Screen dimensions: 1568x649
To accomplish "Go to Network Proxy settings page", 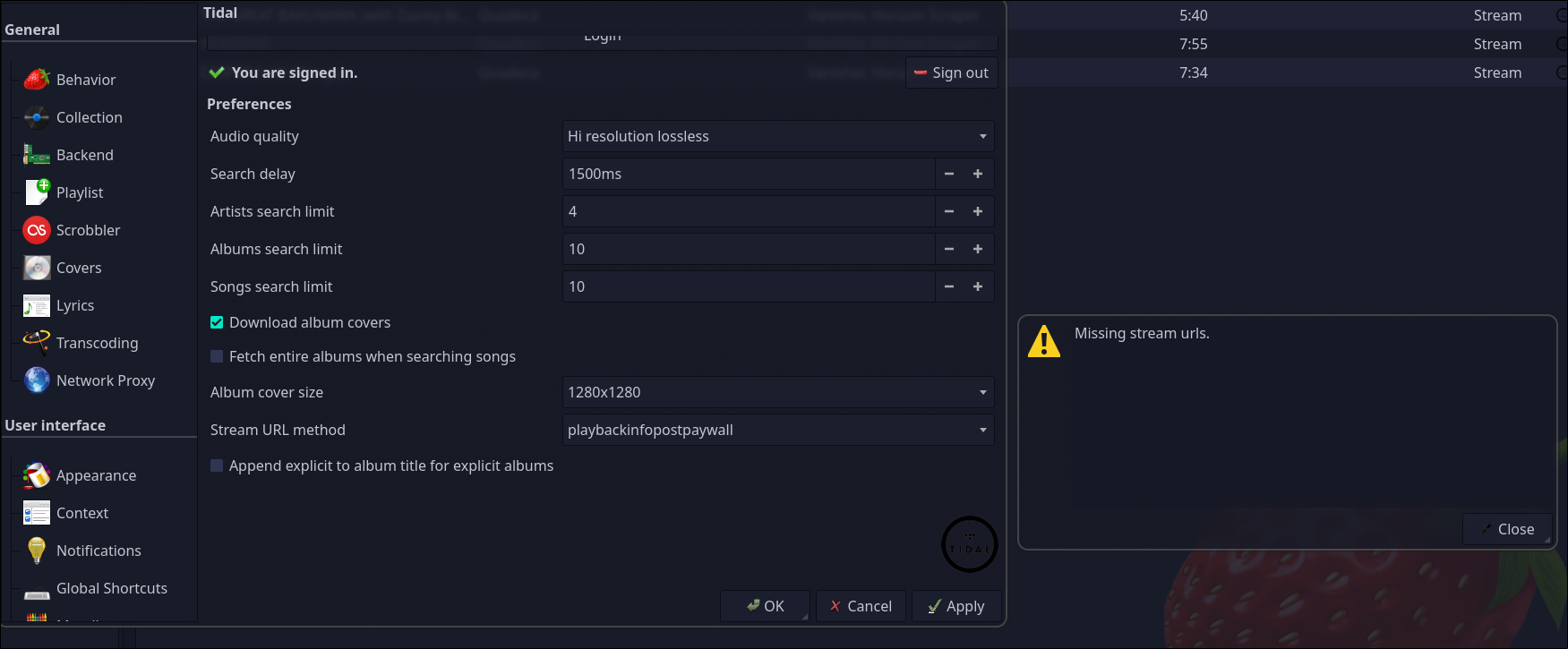I will (x=106, y=380).
